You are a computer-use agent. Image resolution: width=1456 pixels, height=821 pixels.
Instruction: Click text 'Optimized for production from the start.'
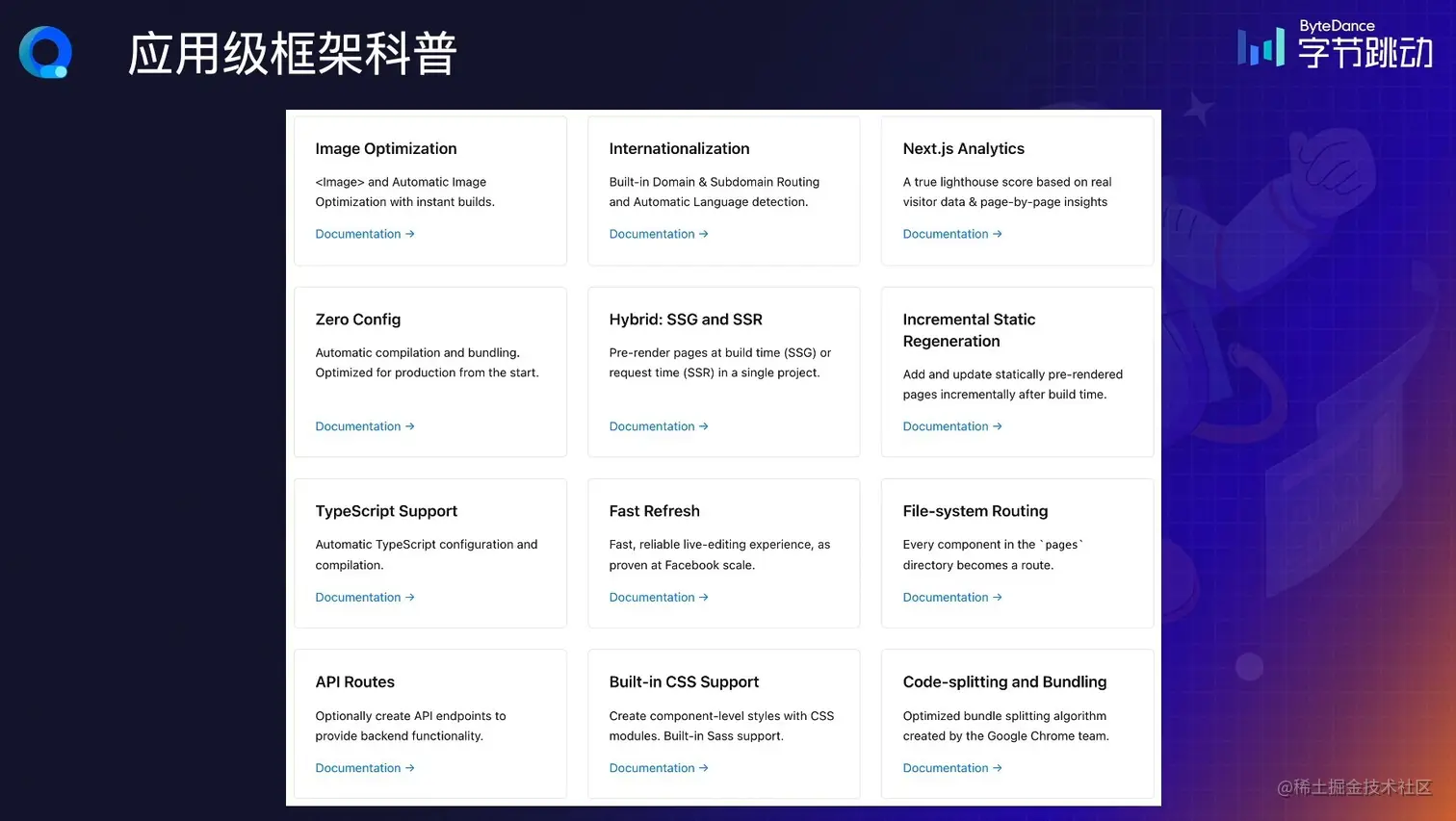click(x=428, y=373)
